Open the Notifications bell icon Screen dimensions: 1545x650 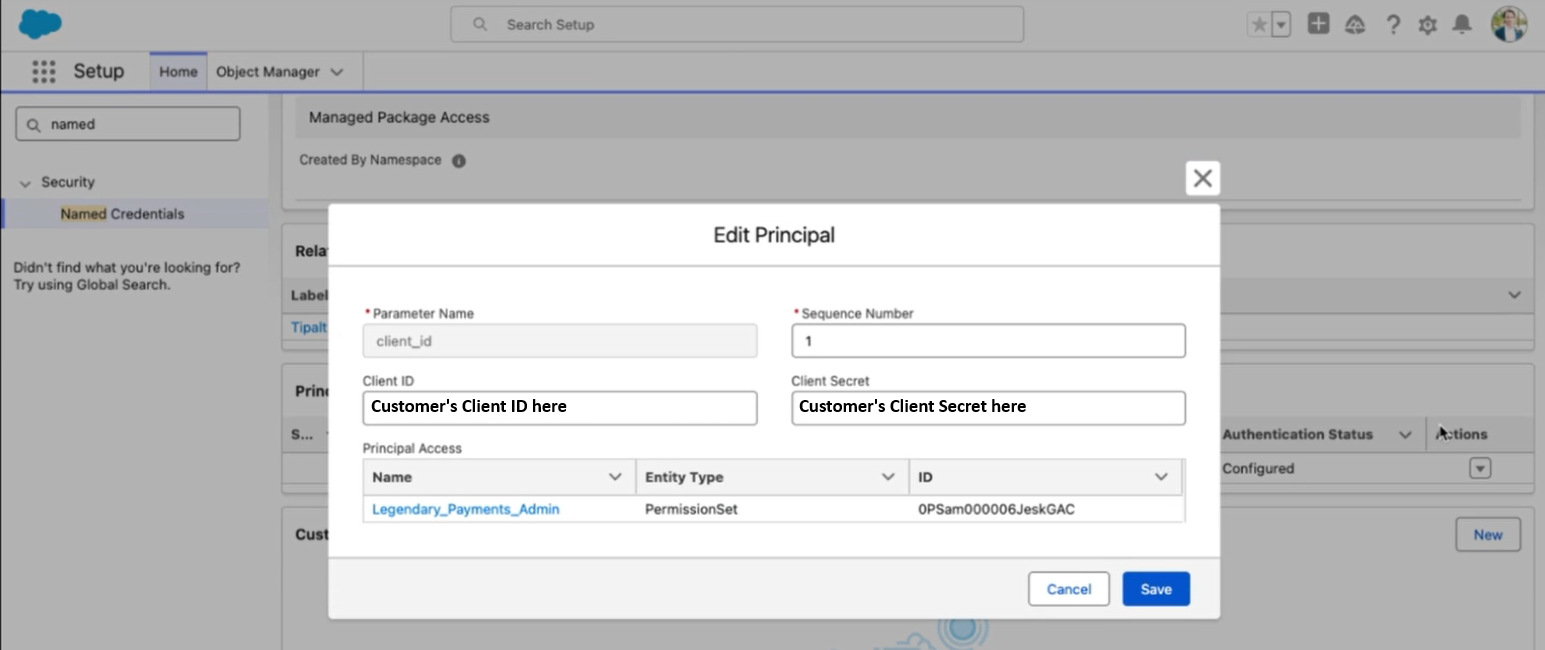click(x=1462, y=24)
